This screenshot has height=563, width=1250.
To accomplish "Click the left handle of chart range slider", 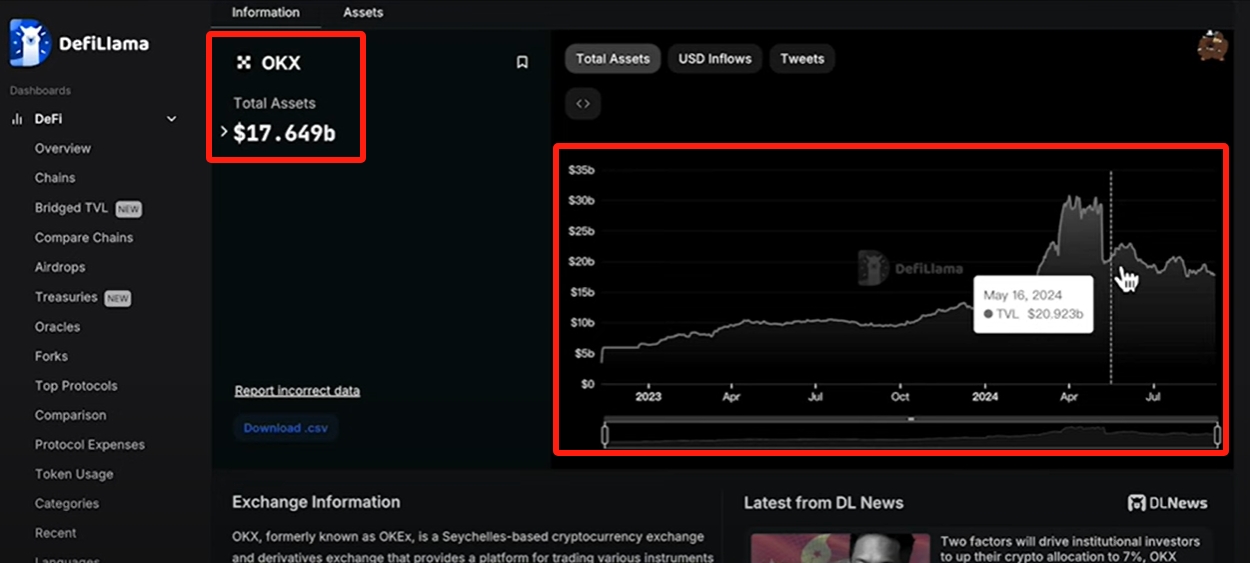I will 605,435.
